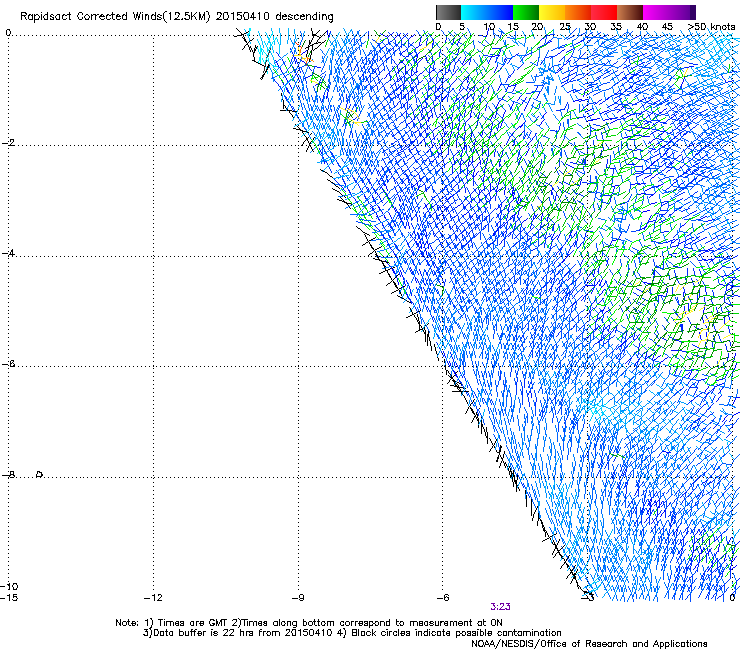This screenshot has height=650, width=740.
Task: Click the -10 latitude axis label
Action: (9, 586)
